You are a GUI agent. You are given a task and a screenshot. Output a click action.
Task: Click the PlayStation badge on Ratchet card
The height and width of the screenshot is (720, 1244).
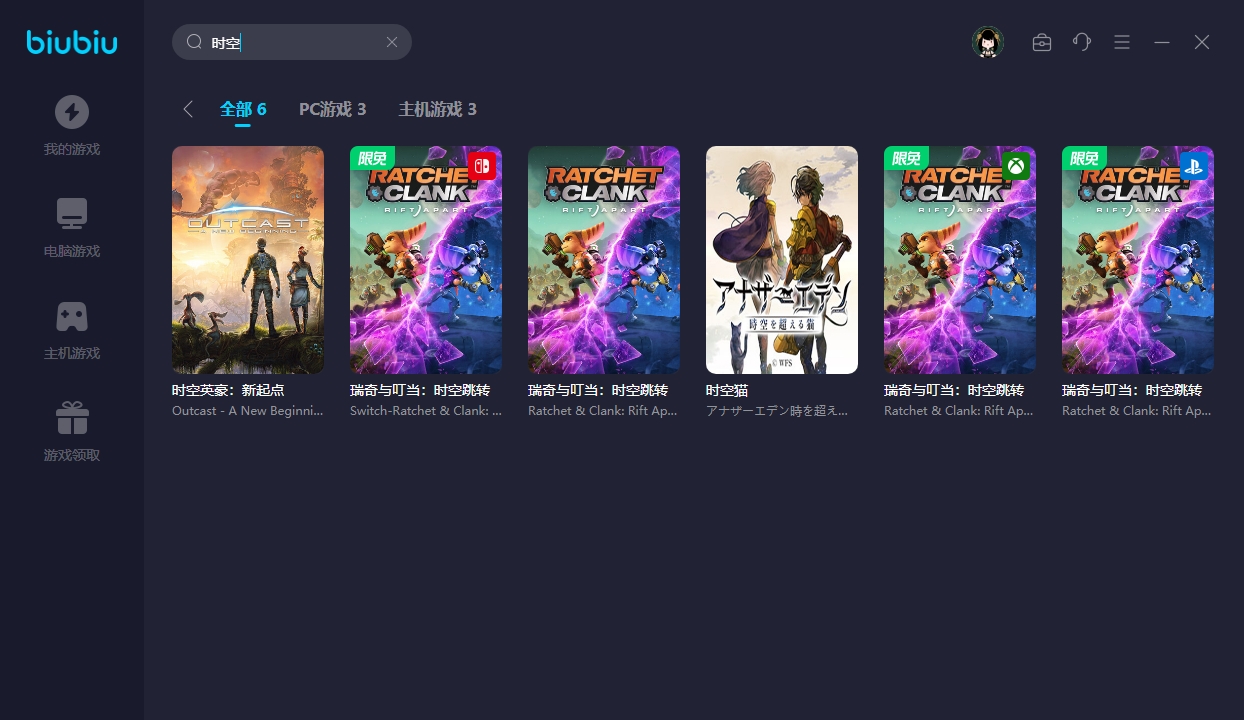coord(1194,166)
